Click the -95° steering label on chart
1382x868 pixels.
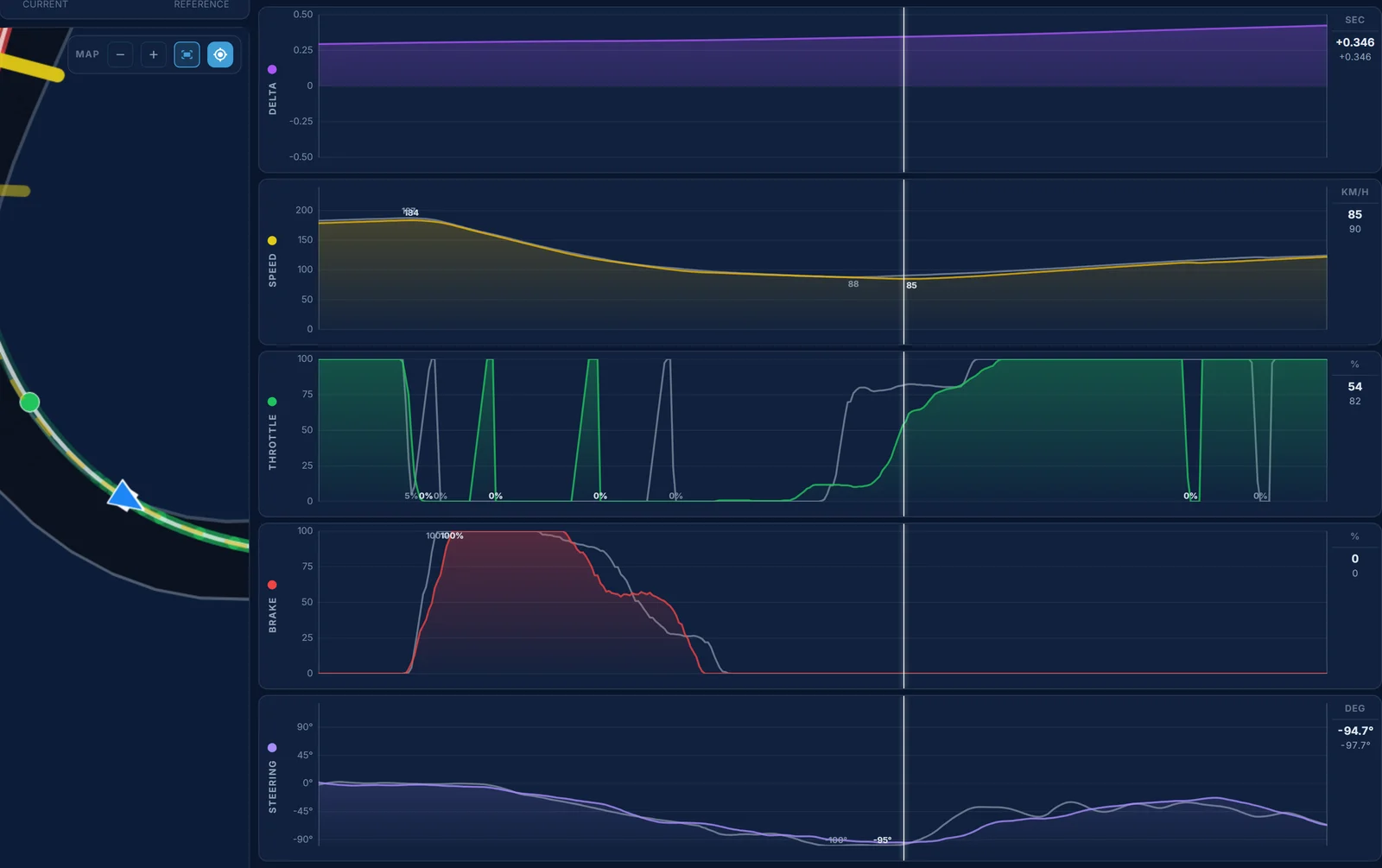(x=882, y=840)
